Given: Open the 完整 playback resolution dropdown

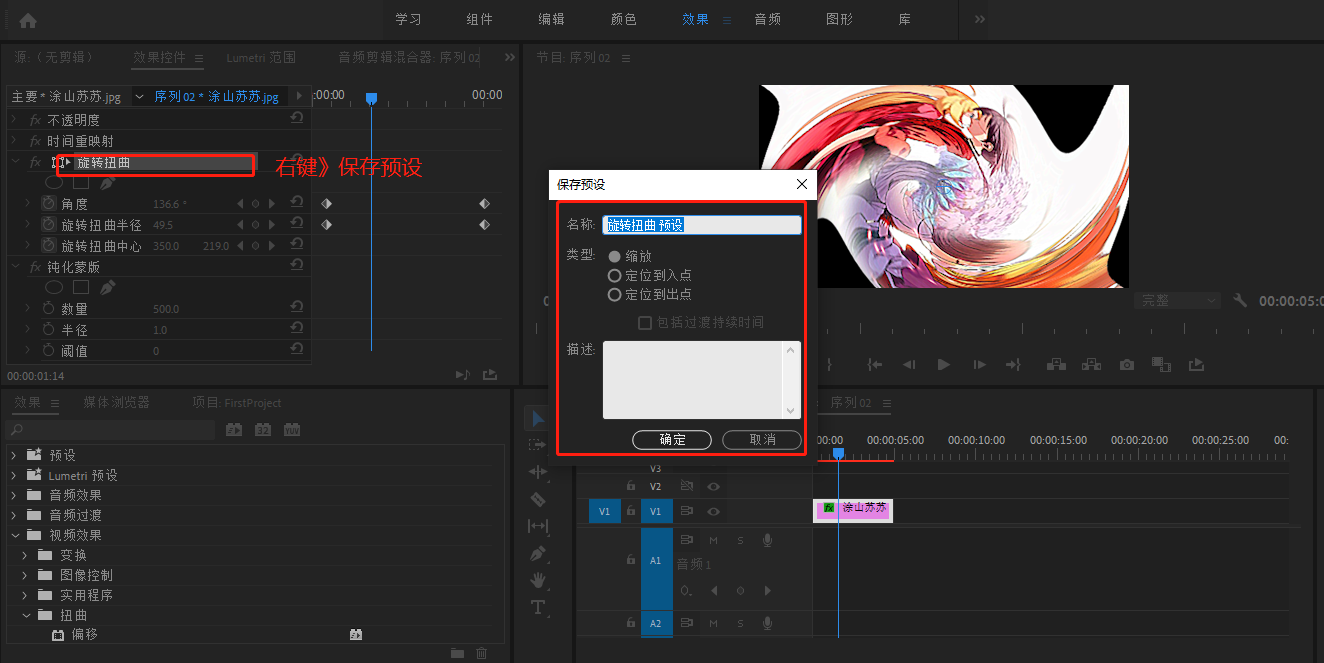Looking at the screenshot, I should tap(1178, 300).
